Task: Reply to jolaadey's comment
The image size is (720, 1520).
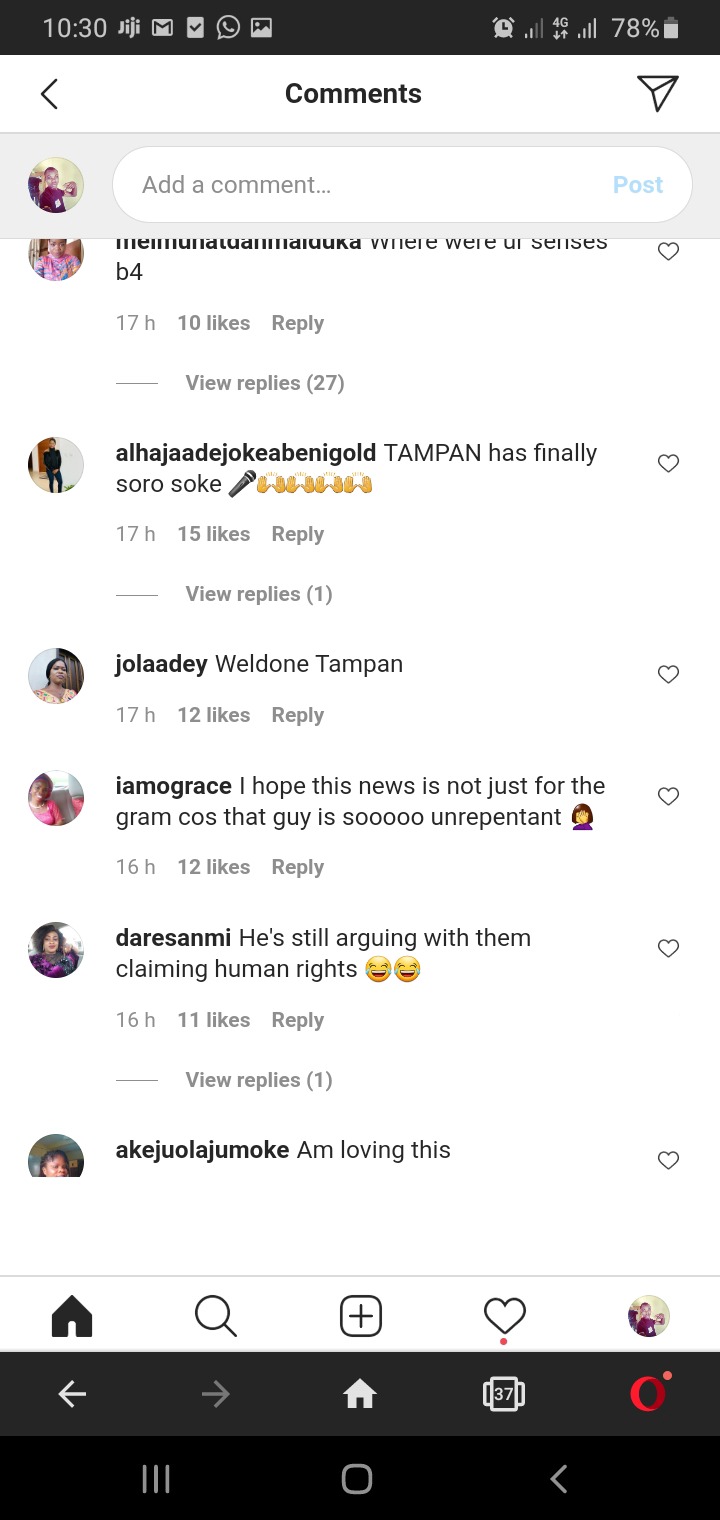Action: (298, 715)
